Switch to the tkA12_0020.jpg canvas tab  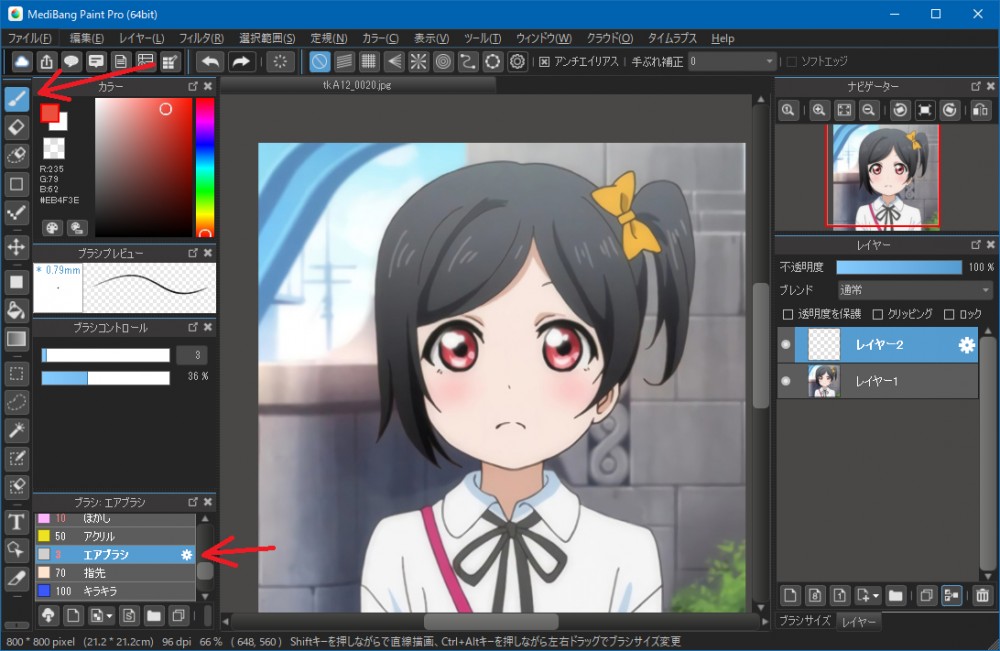pyautogui.click(x=357, y=85)
